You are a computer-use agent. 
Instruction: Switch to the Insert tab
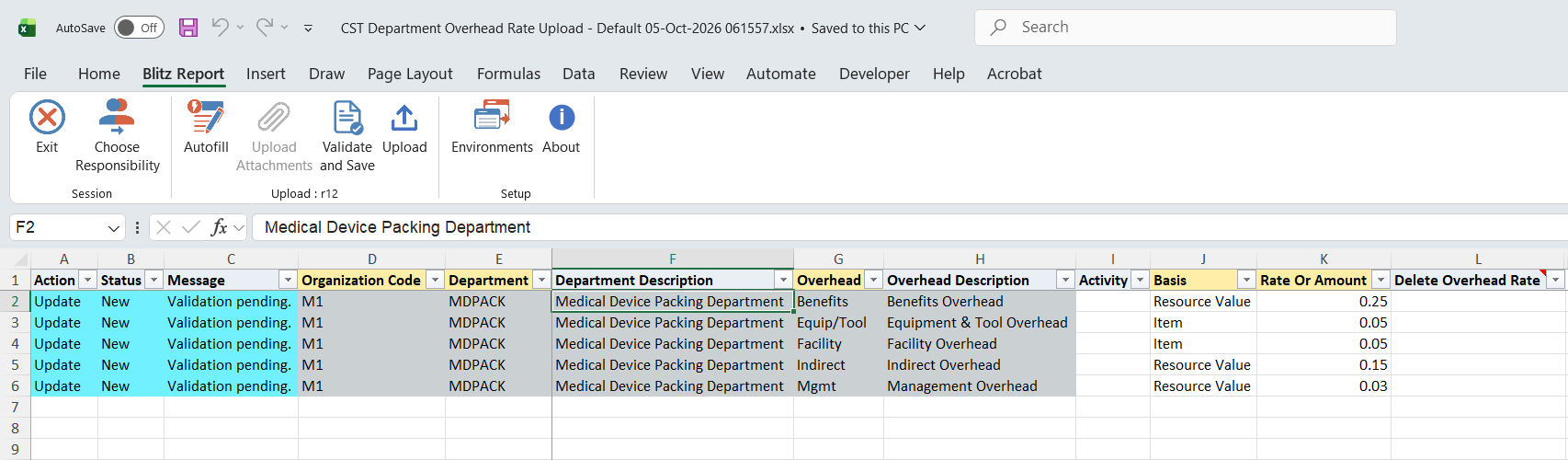(266, 74)
